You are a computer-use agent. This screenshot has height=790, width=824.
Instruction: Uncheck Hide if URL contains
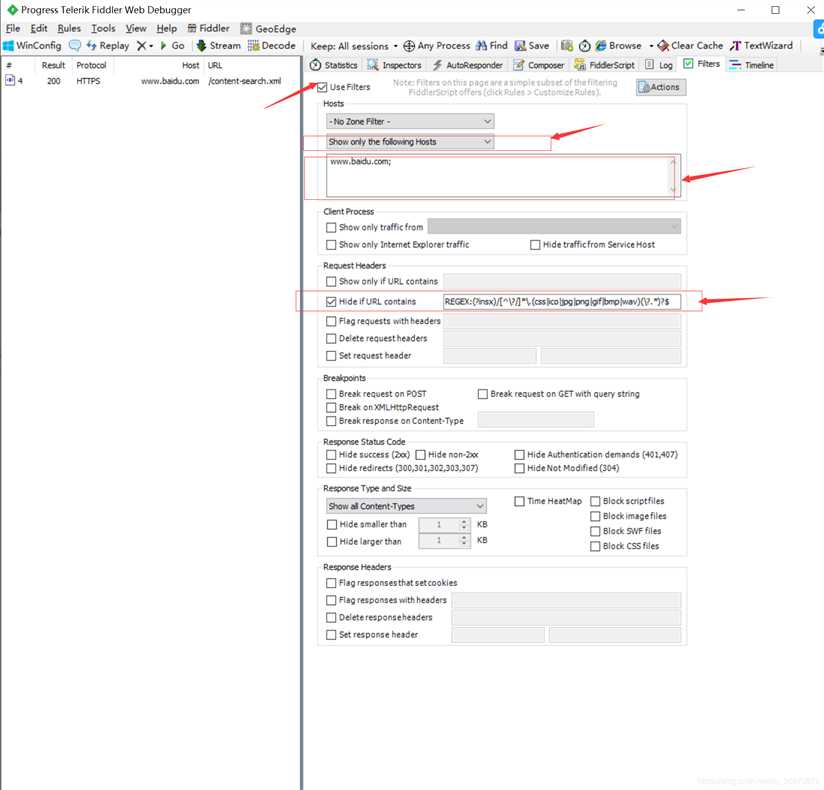(x=331, y=302)
